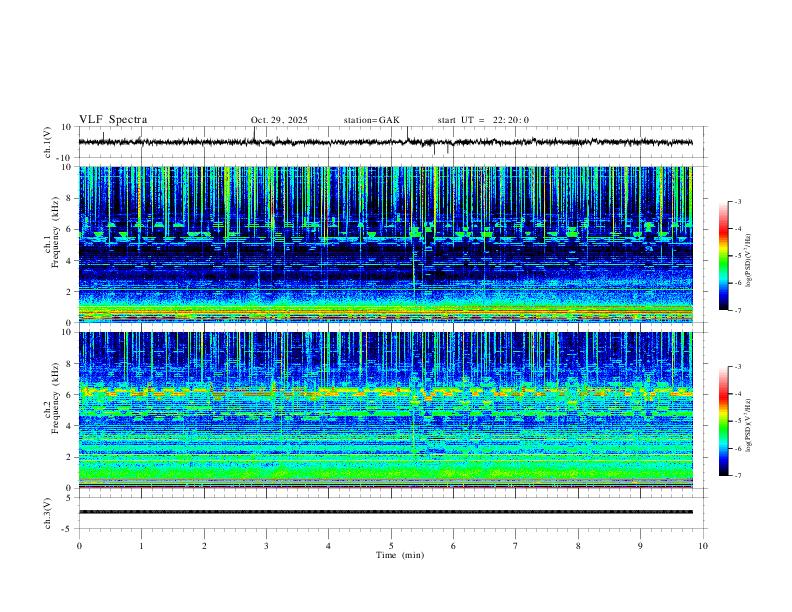The height and width of the screenshot is (612, 792).
Task: Click the ch.1 color bar log(PSD) unit label
Action: [x=749, y=260]
